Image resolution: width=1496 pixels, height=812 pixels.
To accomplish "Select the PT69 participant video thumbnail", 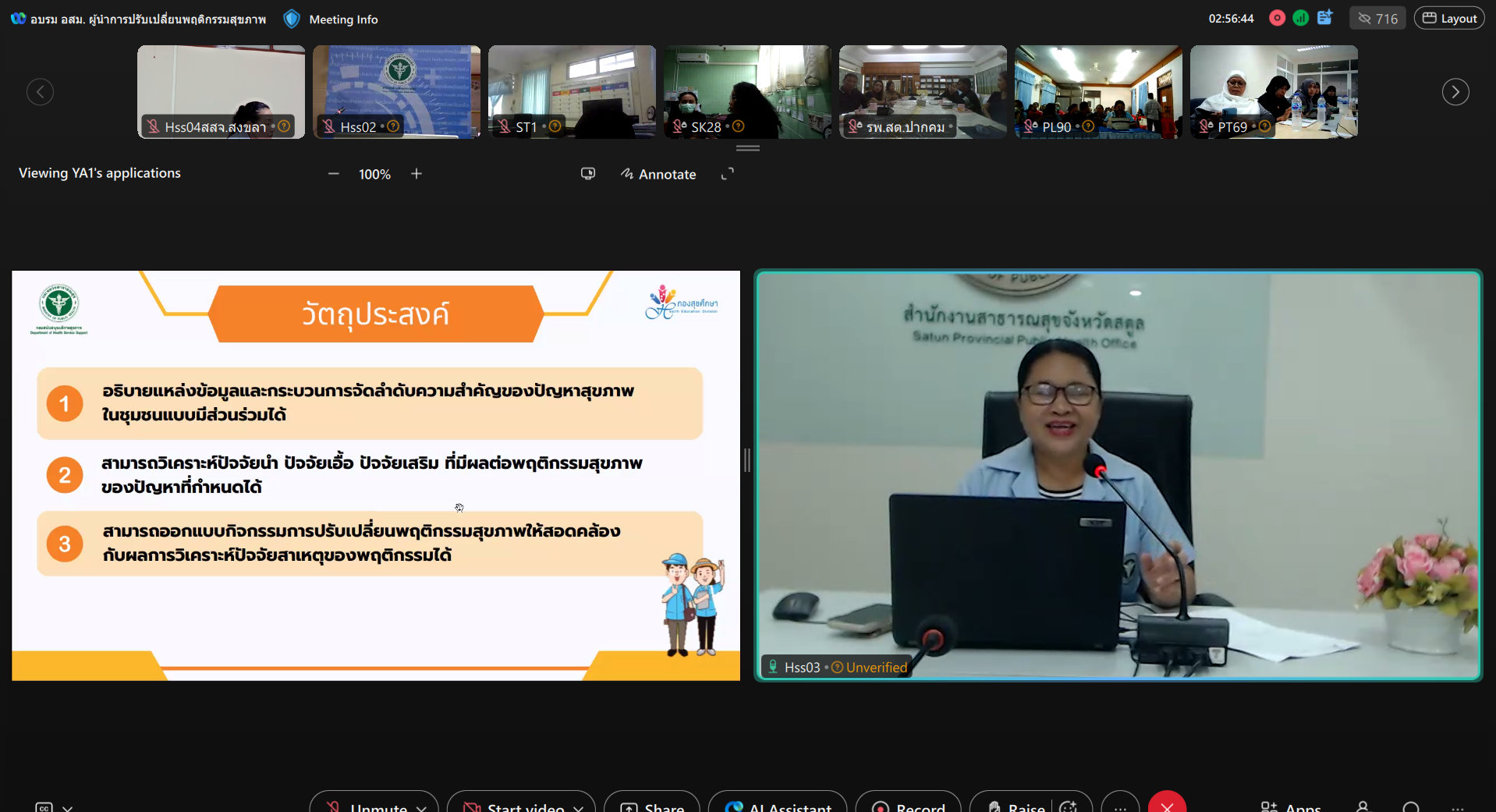I will tap(1273, 92).
